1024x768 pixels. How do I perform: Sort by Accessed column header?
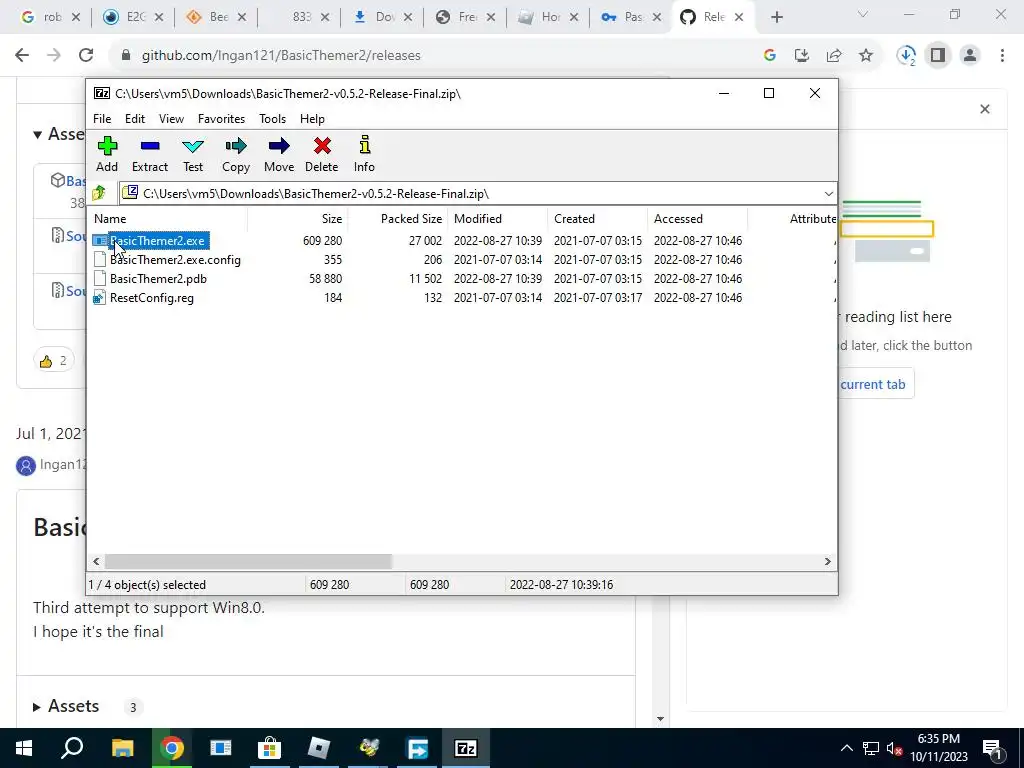tap(697, 219)
